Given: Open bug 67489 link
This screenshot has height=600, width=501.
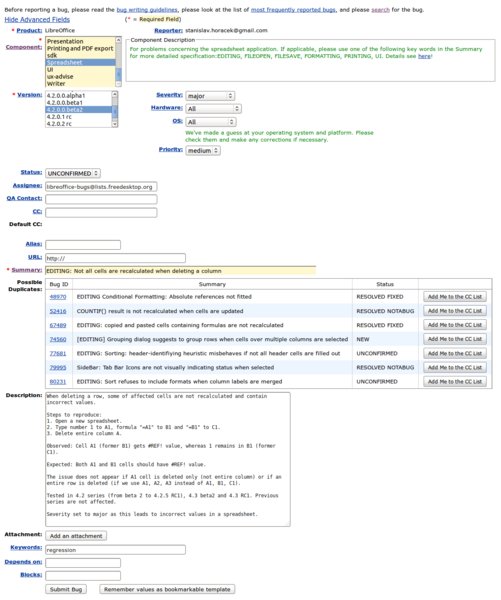Looking at the screenshot, I should 58,325.
